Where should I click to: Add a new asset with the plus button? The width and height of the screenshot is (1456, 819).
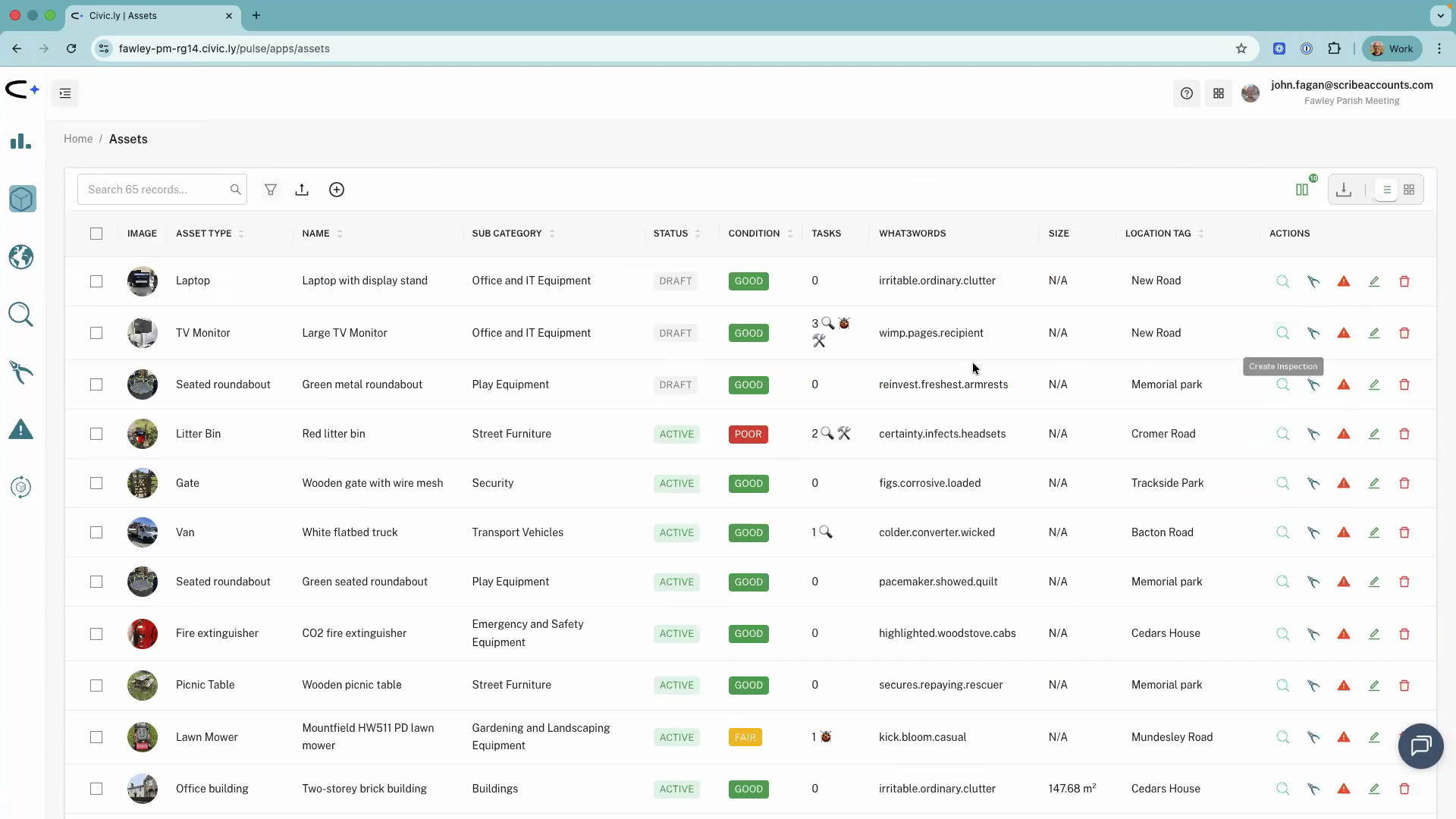tap(337, 189)
